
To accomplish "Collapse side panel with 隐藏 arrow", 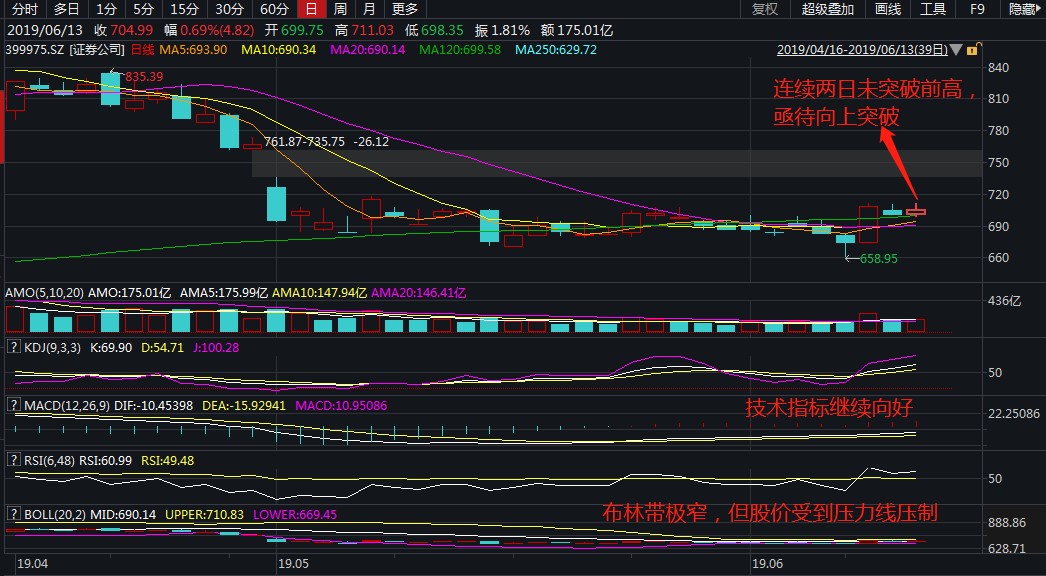I will click(x=1026, y=9).
